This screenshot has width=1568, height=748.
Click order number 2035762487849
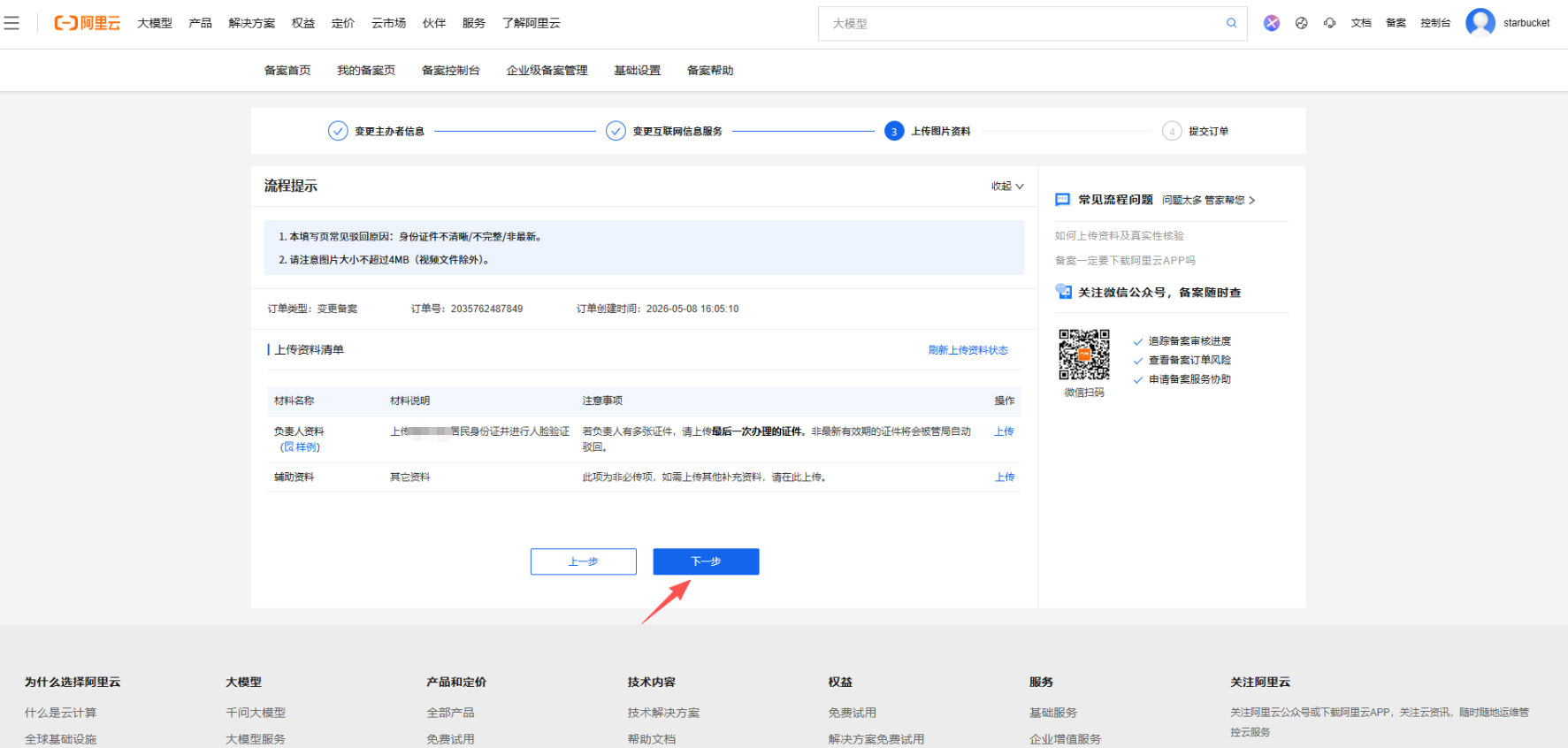486,309
